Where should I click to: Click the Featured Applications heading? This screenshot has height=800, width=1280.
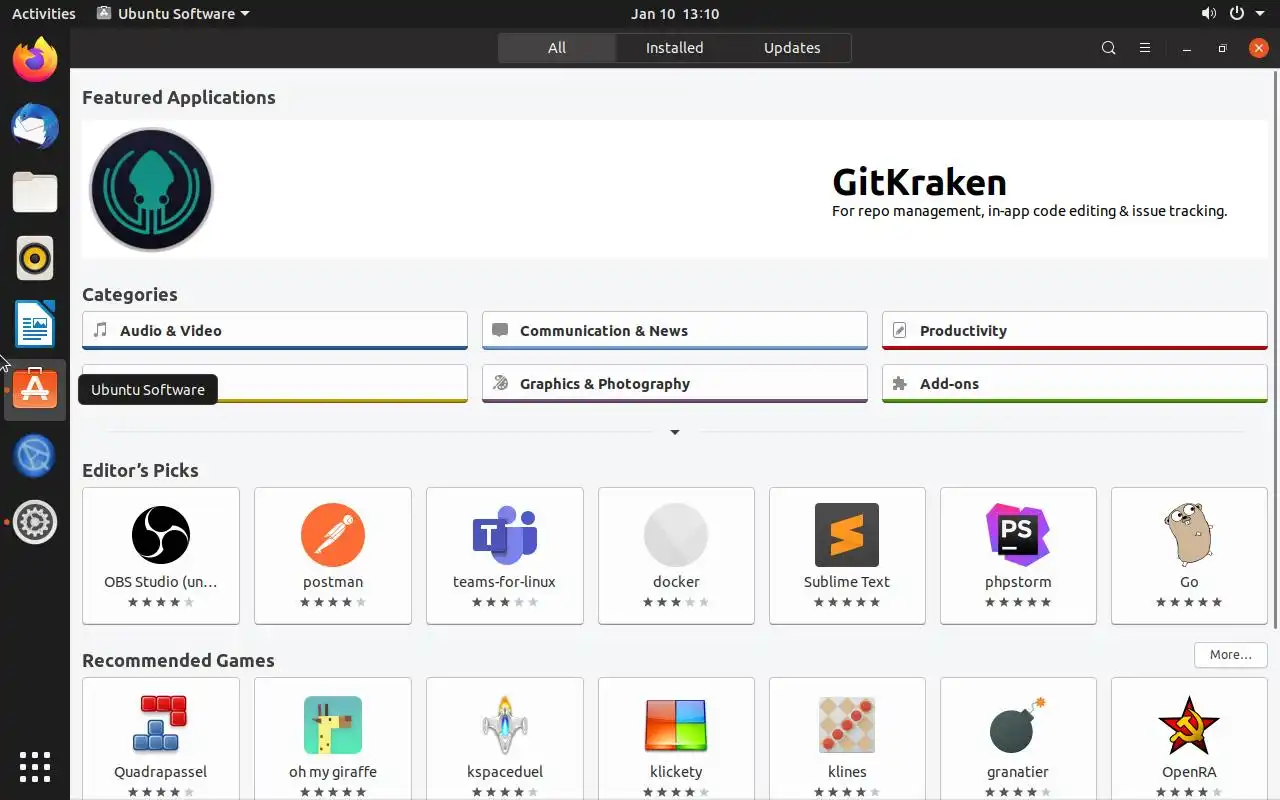tap(179, 98)
